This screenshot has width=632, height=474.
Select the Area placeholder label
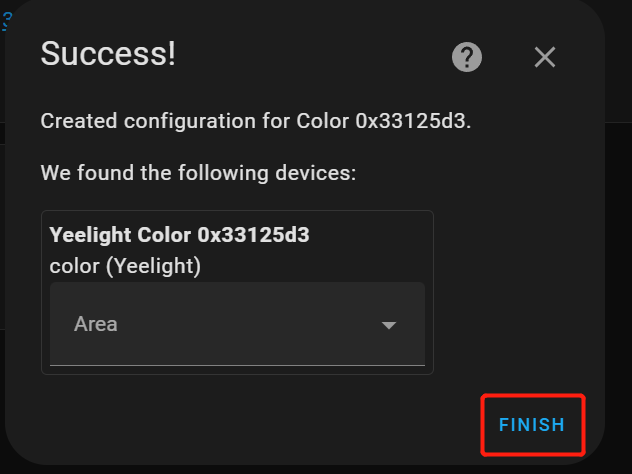[96, 324]
